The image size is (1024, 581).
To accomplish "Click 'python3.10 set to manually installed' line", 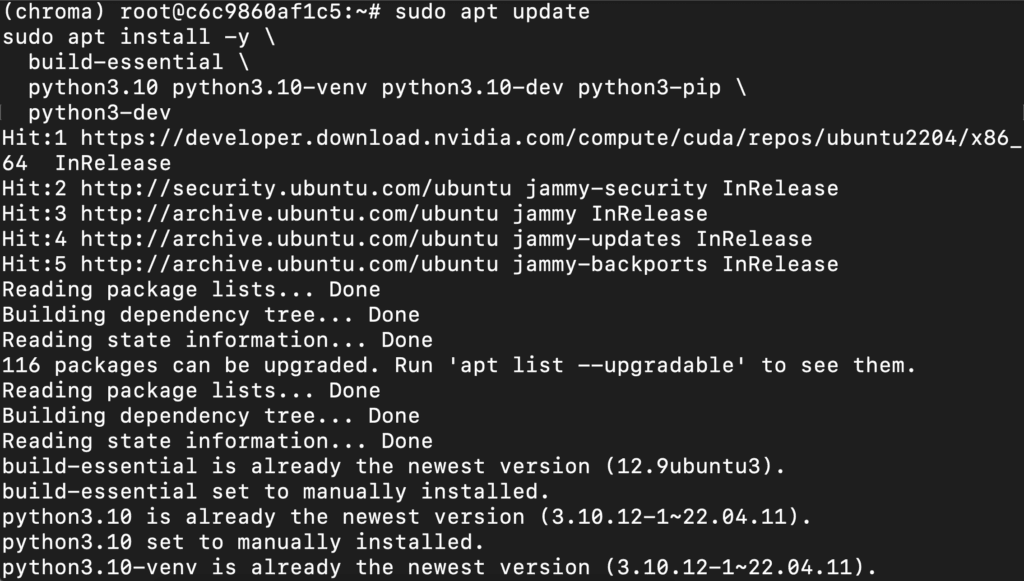I will click(x=243, y=542).
